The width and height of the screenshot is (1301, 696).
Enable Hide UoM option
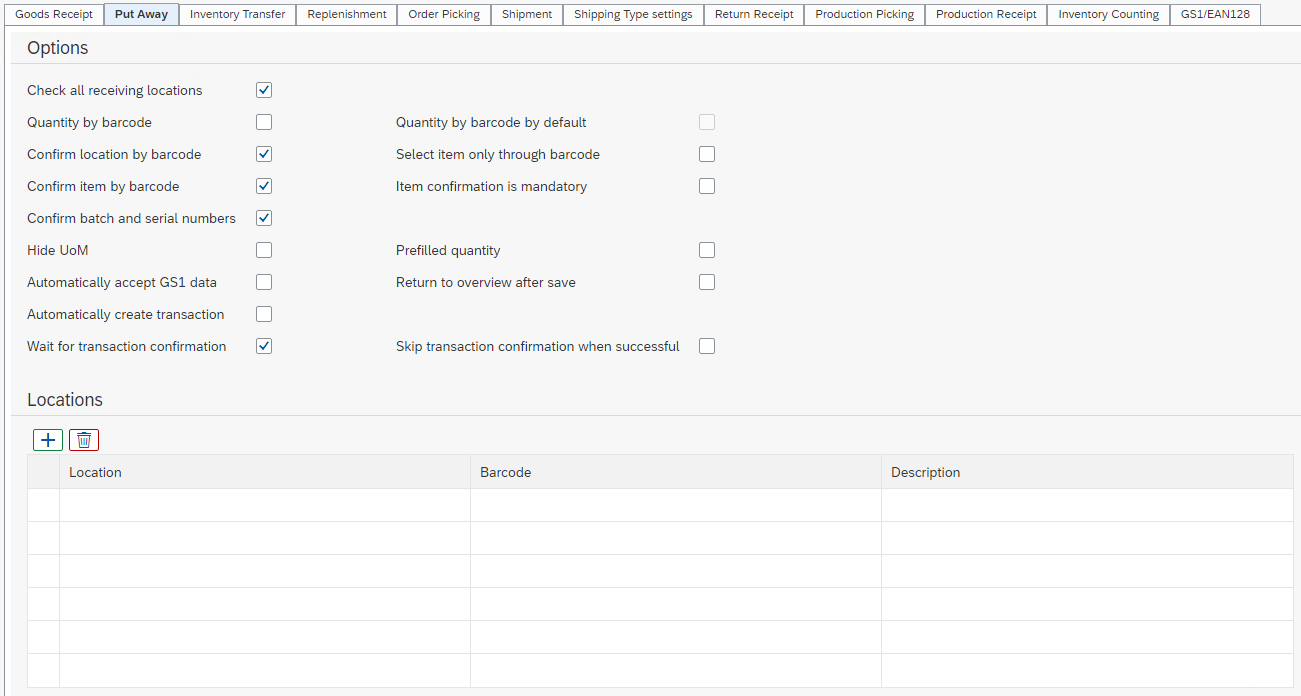click(x=264, y=250)
